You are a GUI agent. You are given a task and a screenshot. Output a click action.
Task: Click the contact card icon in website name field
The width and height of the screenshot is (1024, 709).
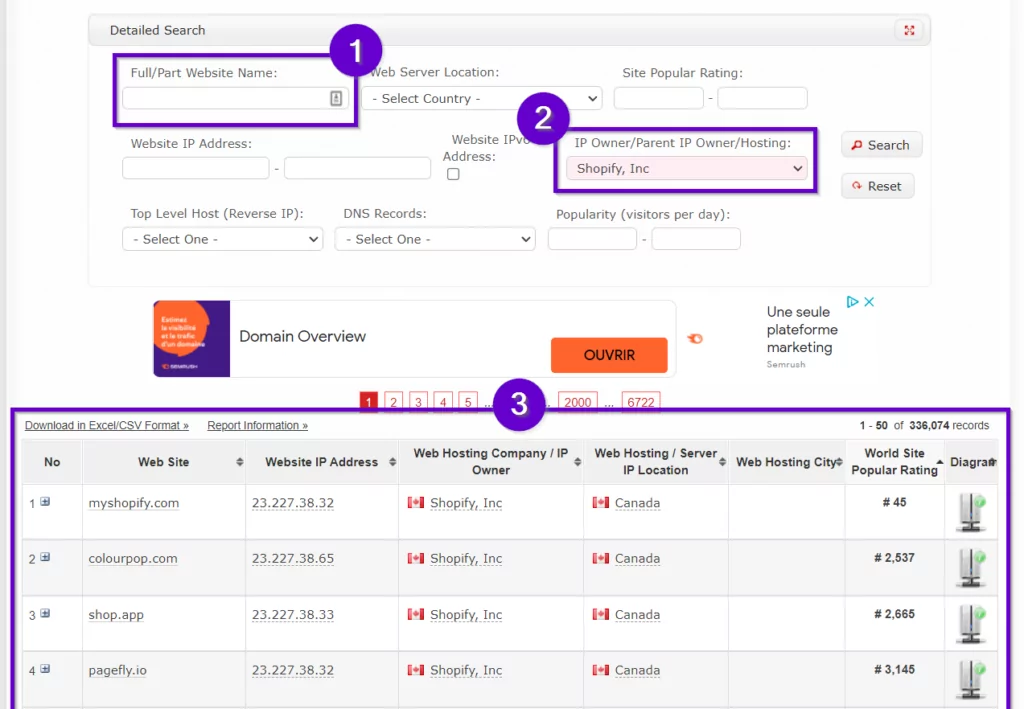coord(336,99)
